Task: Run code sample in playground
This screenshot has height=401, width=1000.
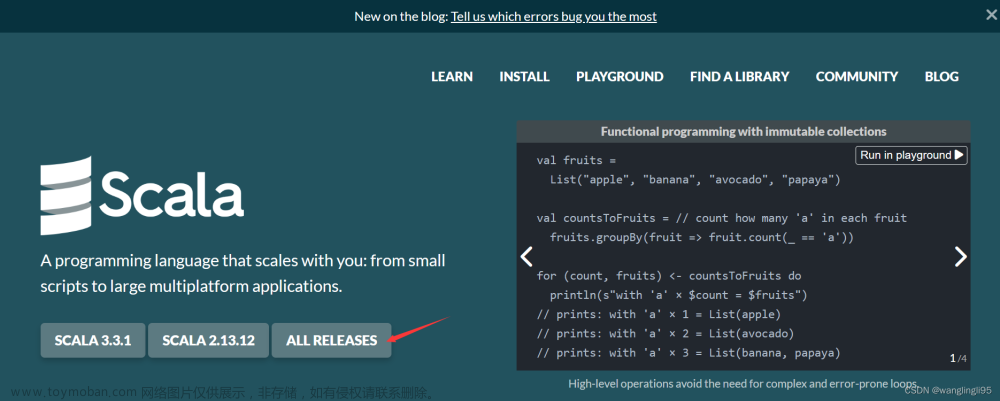Action: point(911,155)
